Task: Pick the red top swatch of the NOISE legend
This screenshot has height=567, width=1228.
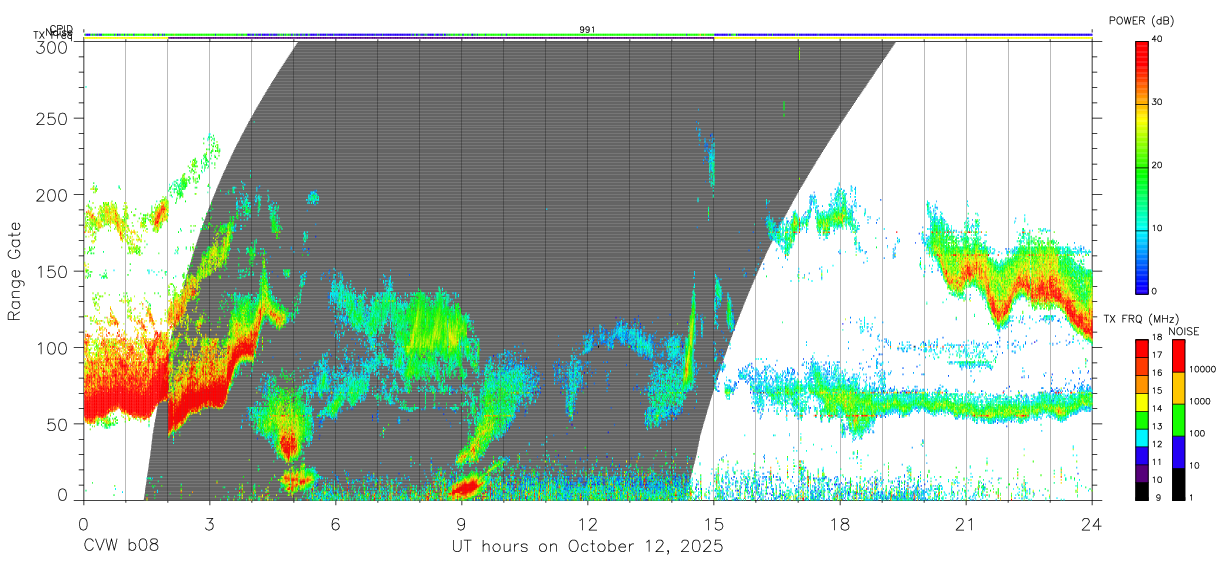Action: [1179, 356]
